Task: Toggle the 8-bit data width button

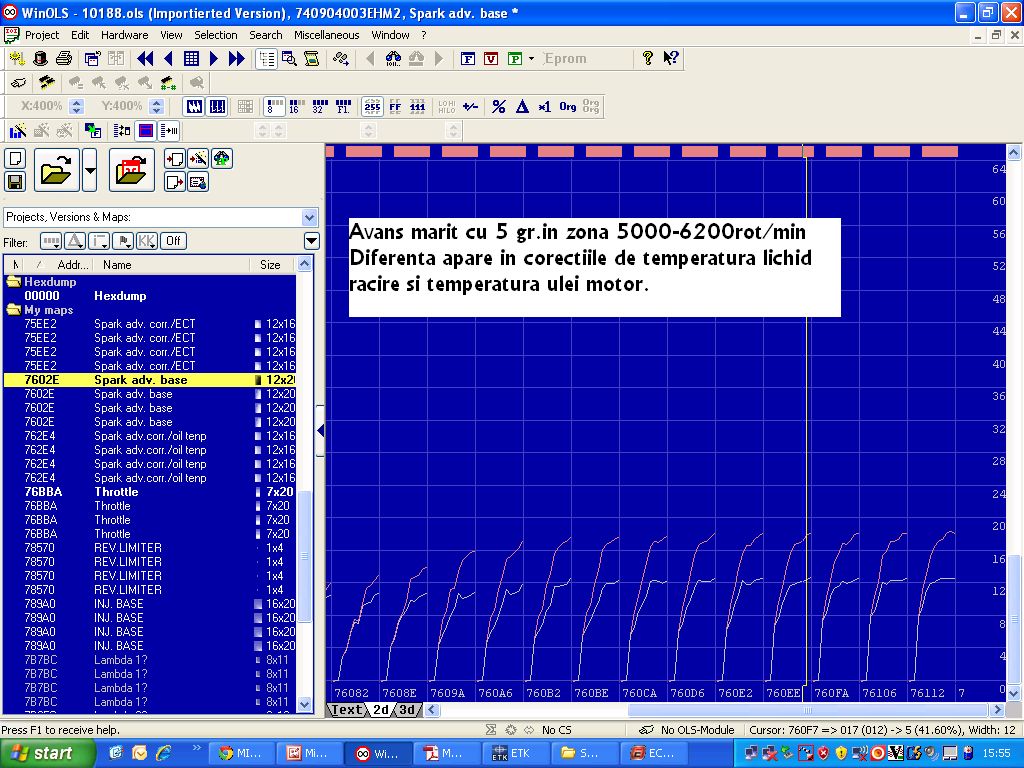Action: point(273,107)
